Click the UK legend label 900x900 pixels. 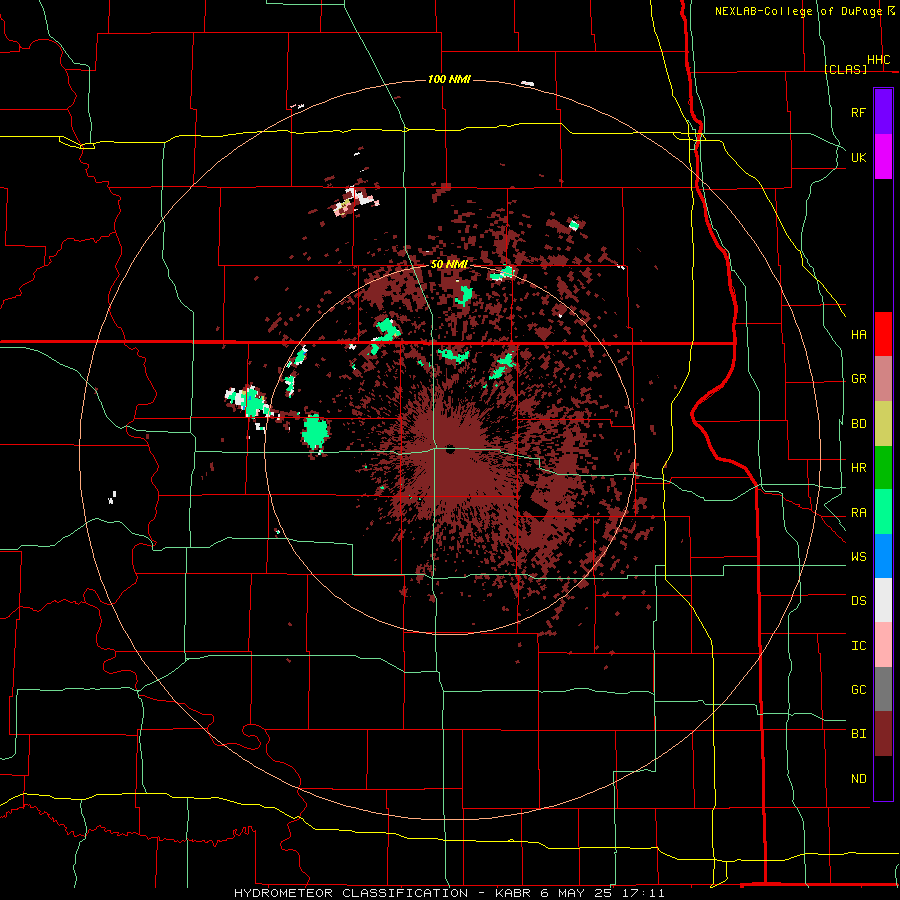(x=858, y=157)
